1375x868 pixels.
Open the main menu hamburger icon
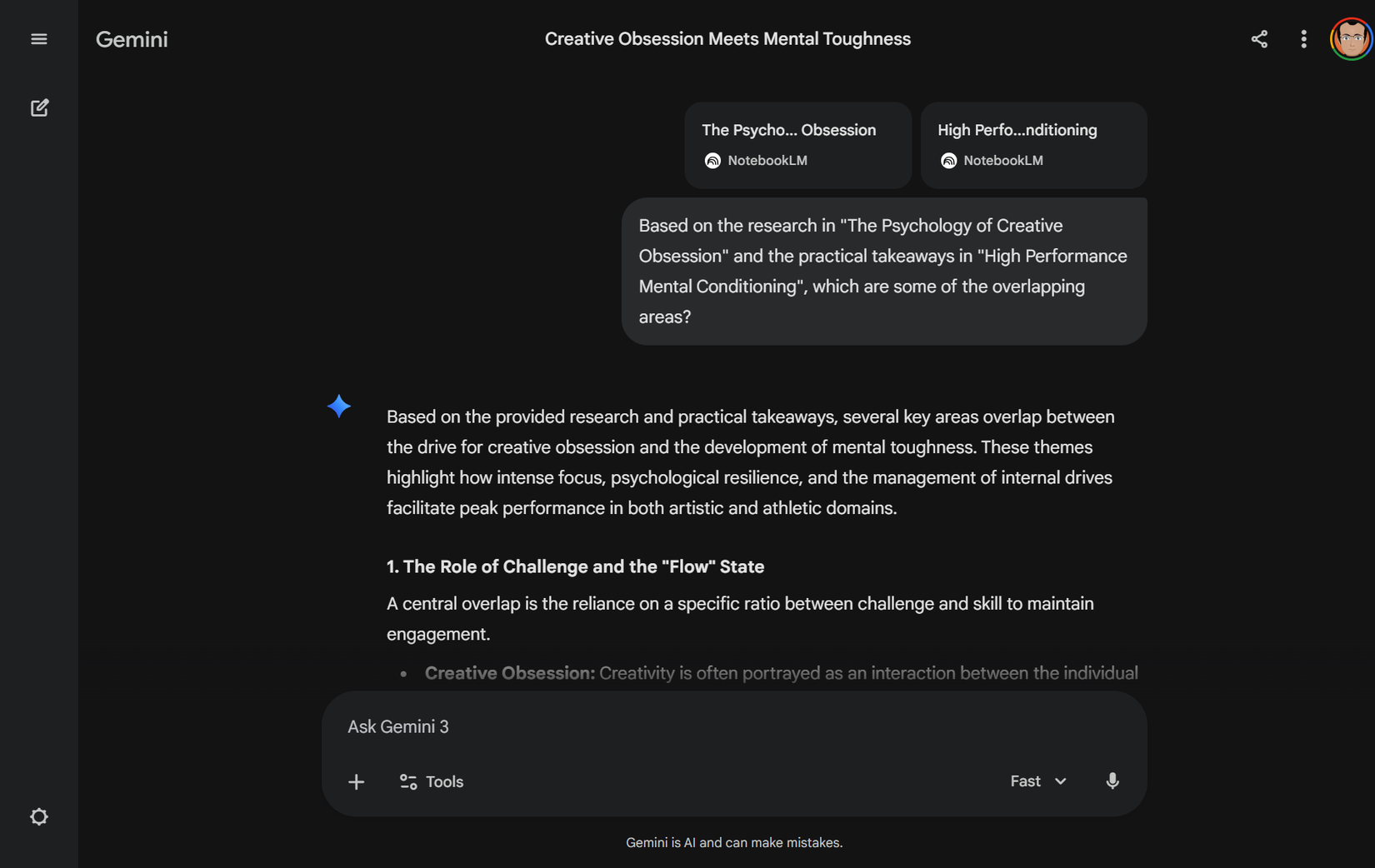tap(39, 39)
